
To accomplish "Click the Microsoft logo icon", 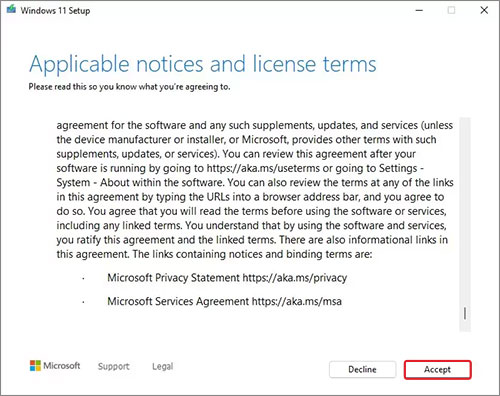I will tap(35, 366).
